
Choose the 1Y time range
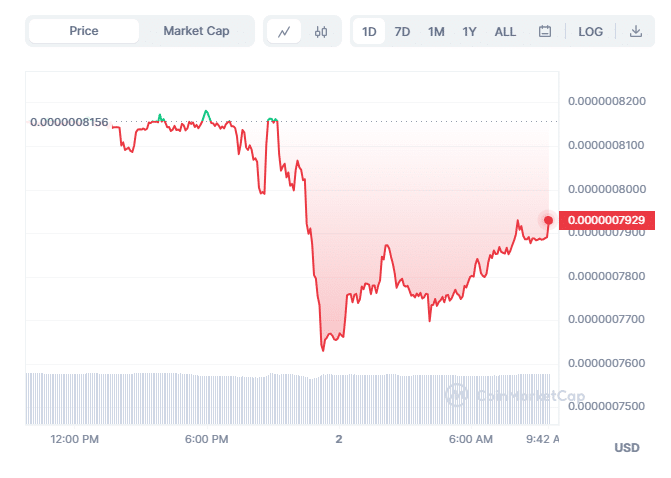click(469, 31)
